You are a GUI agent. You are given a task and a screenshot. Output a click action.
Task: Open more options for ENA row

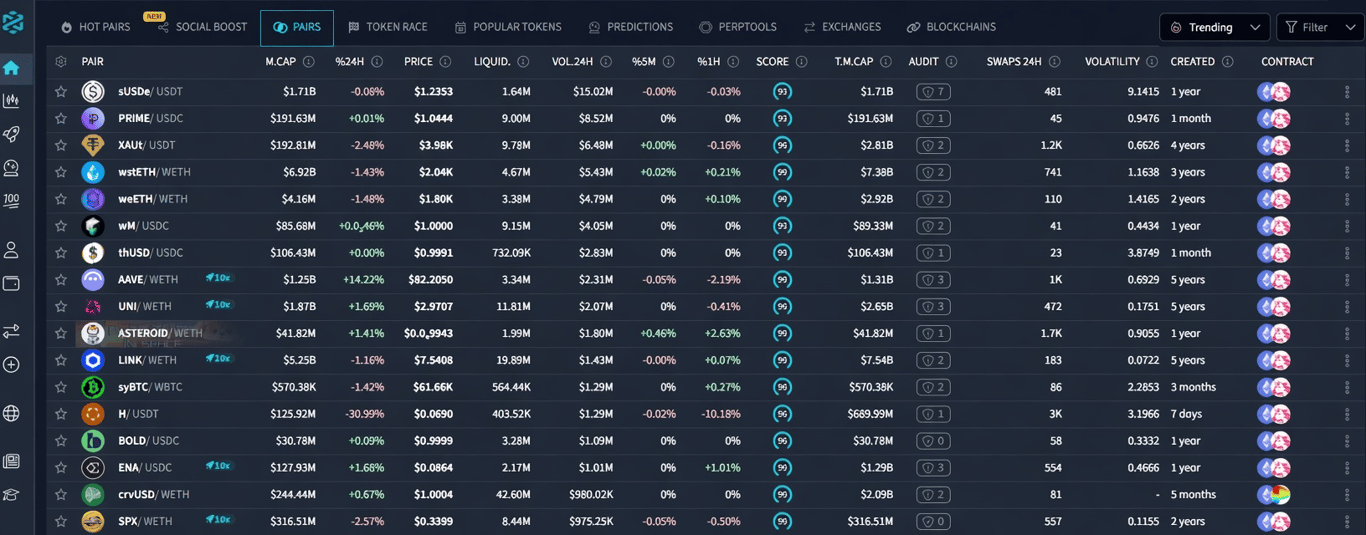click(x=1347, y=468)
